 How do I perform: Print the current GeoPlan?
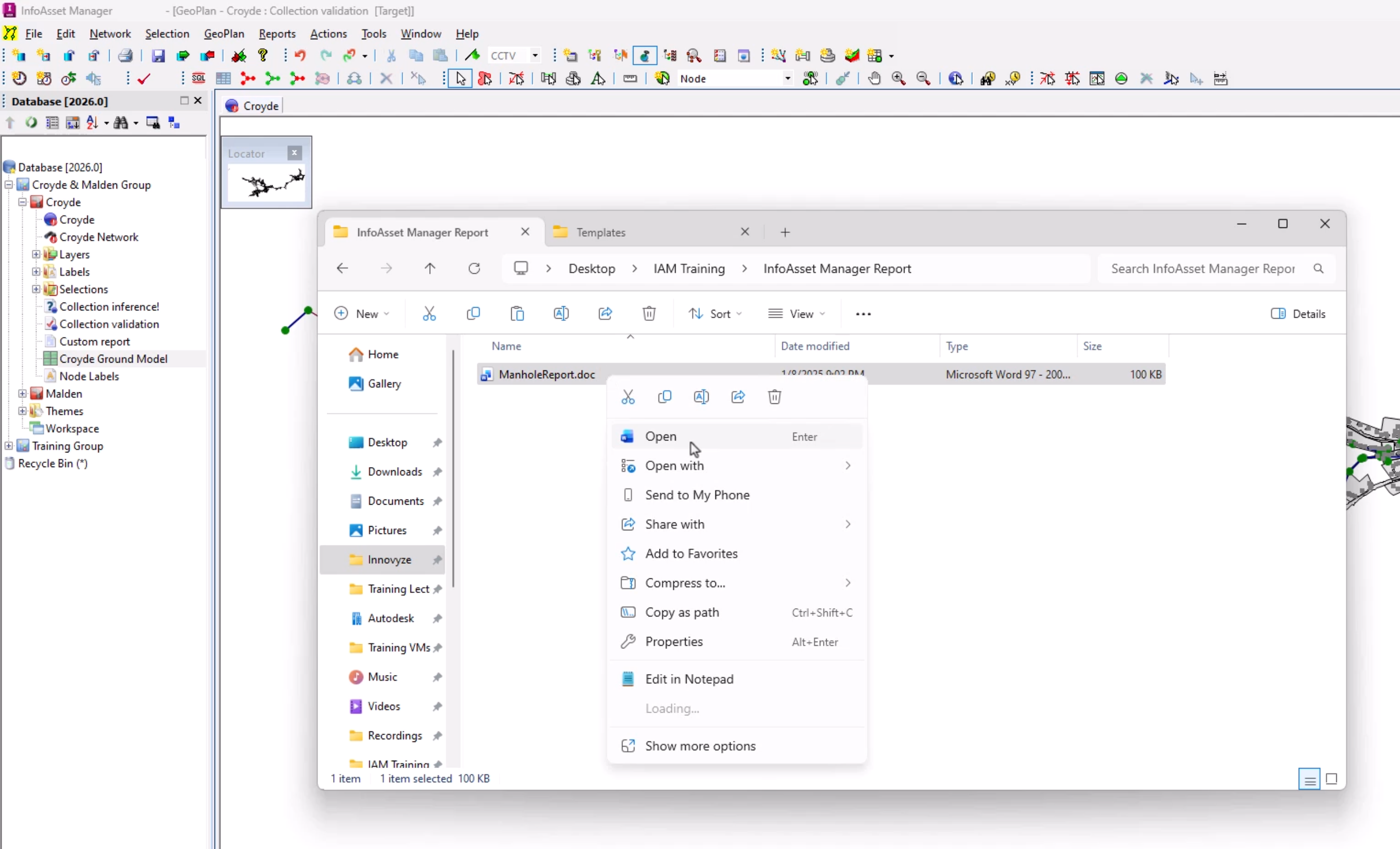[x=125, y=55]
